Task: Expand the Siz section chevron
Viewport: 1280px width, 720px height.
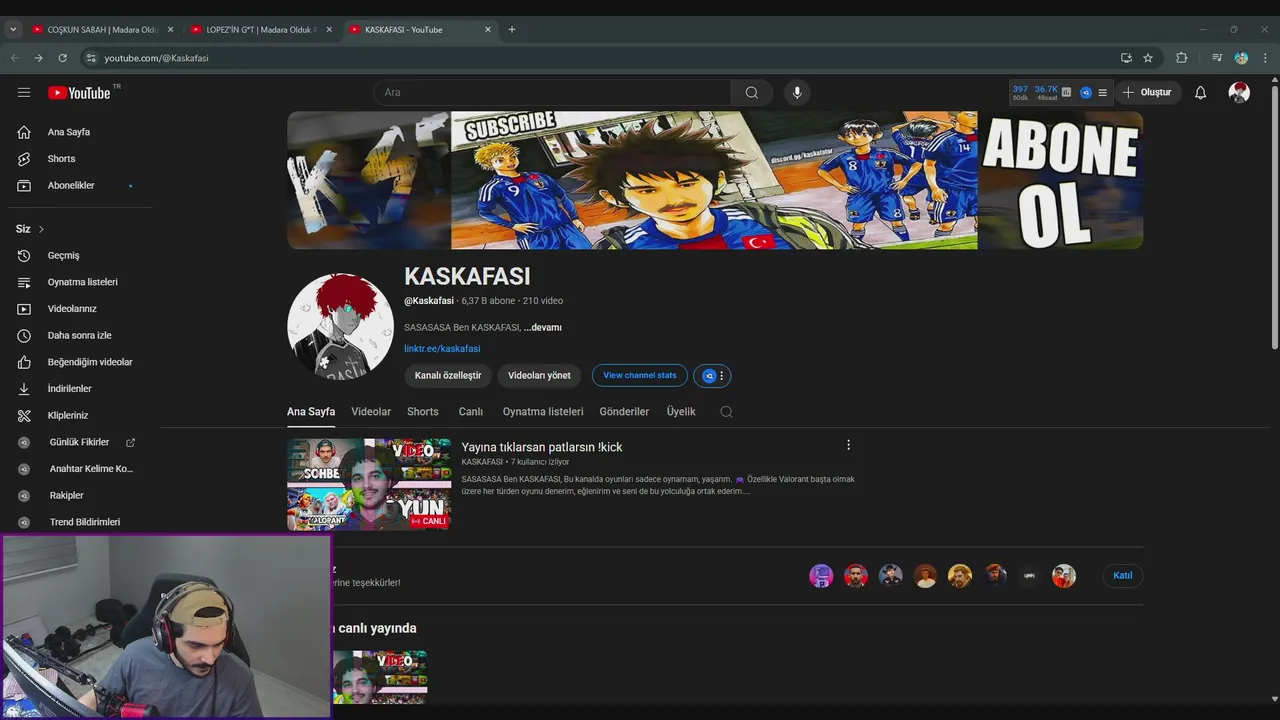Action: tap(41, 229)
